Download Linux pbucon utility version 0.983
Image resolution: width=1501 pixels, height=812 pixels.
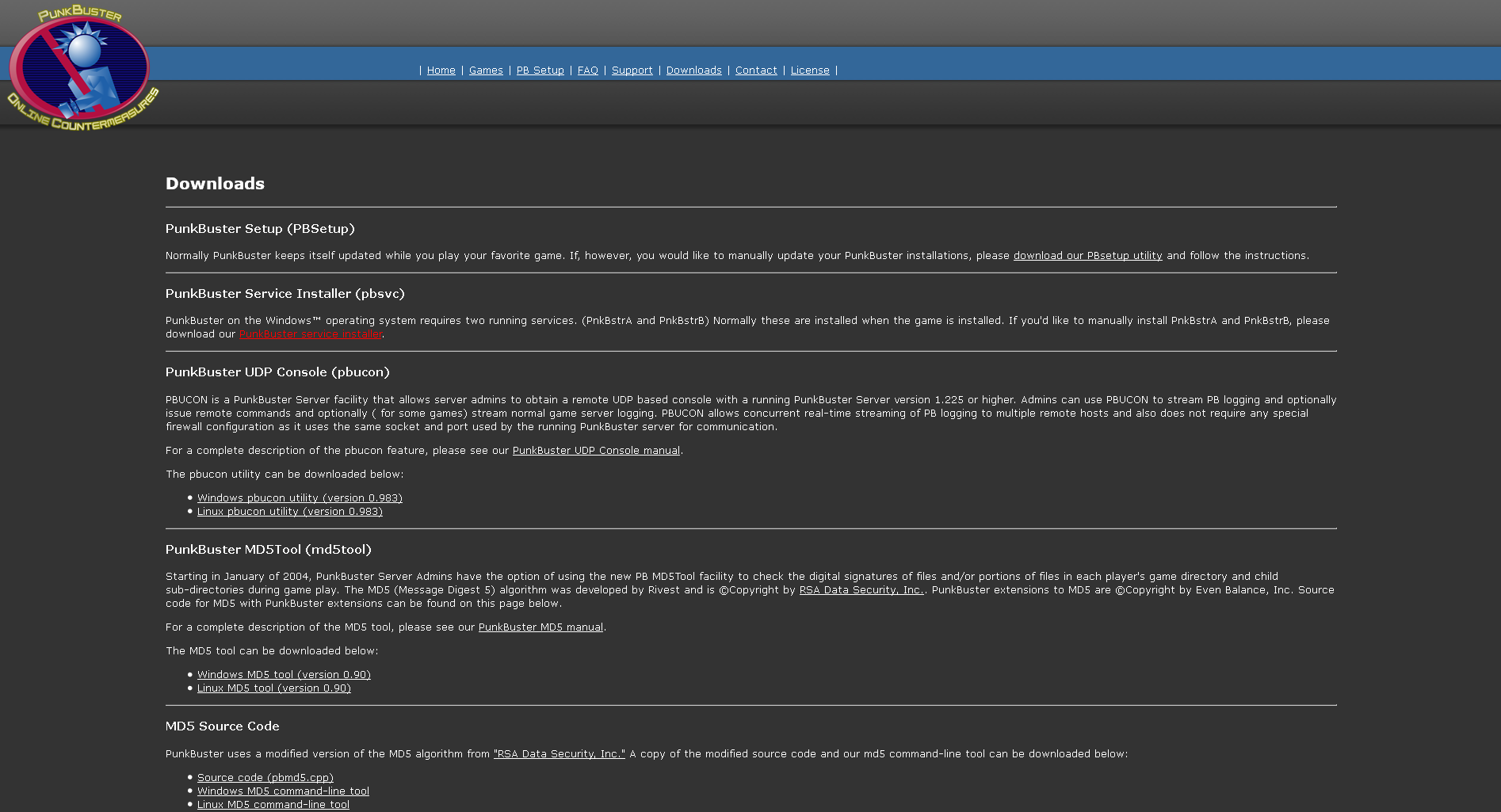click(290, 512)
